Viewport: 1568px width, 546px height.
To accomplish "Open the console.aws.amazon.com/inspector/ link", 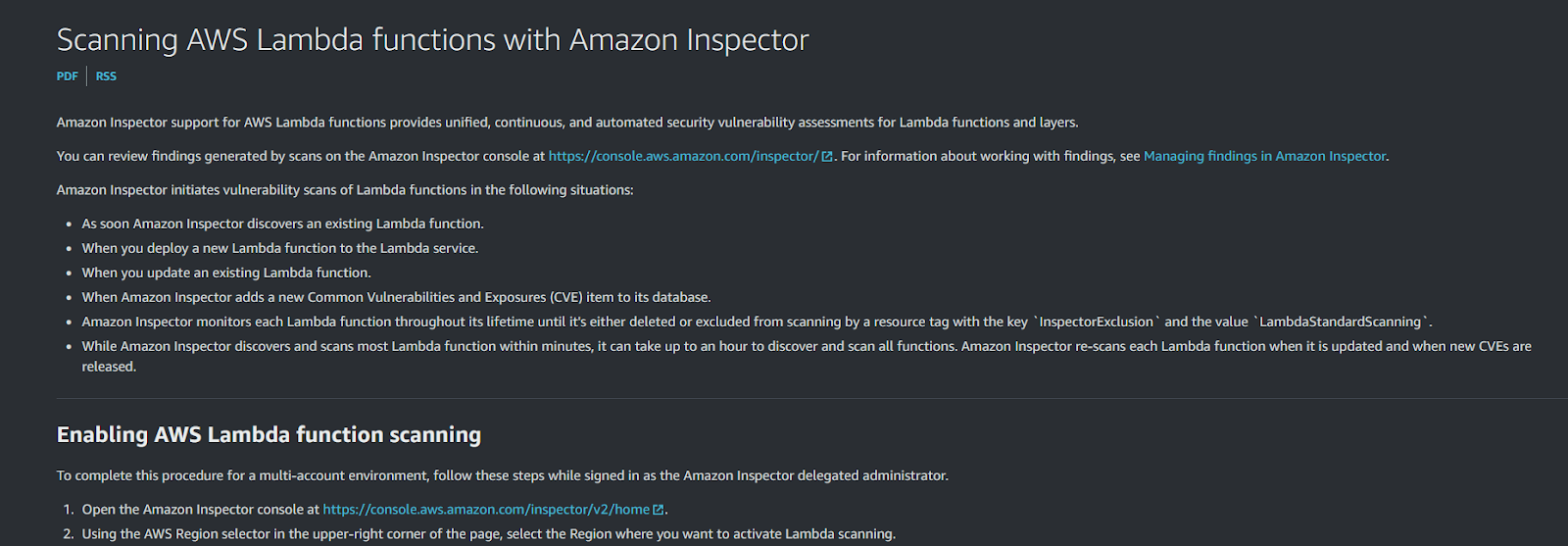I will tap(683, 157).
